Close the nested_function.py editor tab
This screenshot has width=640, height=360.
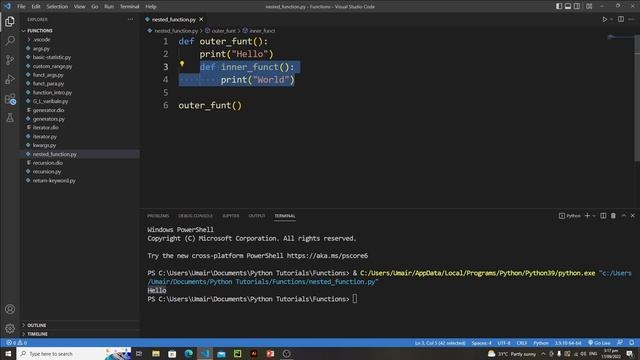[201, 19]
